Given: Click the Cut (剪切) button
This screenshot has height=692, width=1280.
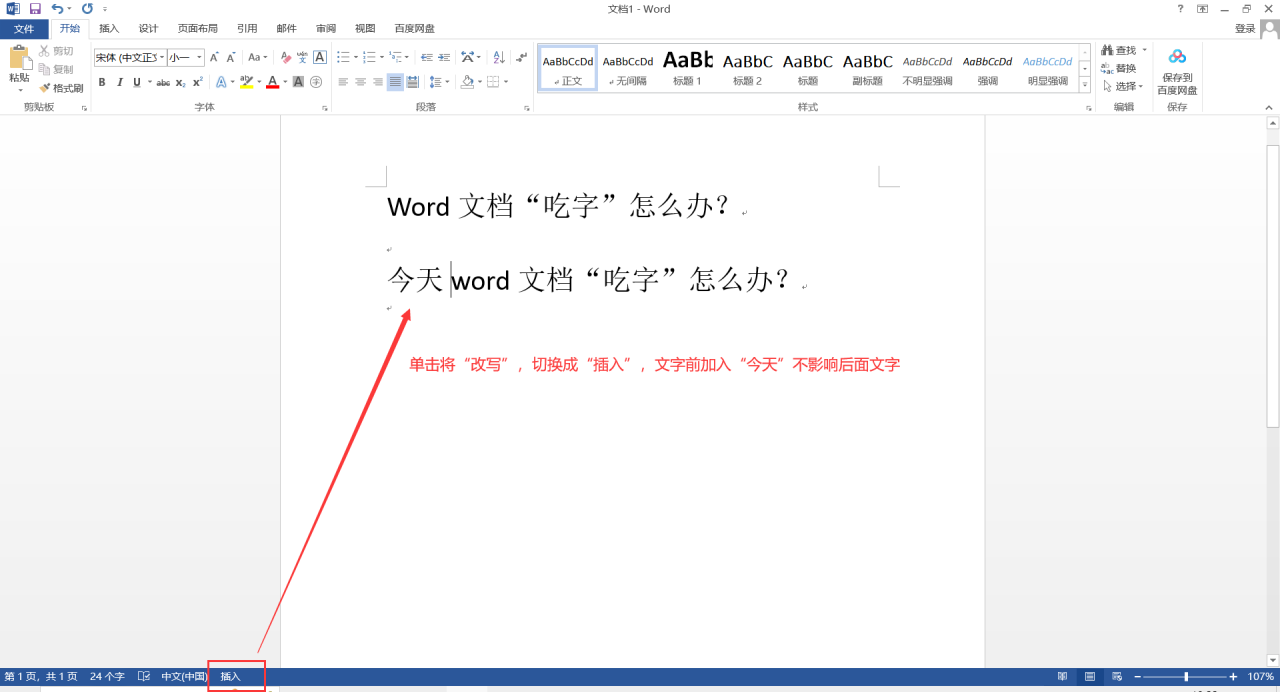Looking at the screenshot, I should (56, 51).
